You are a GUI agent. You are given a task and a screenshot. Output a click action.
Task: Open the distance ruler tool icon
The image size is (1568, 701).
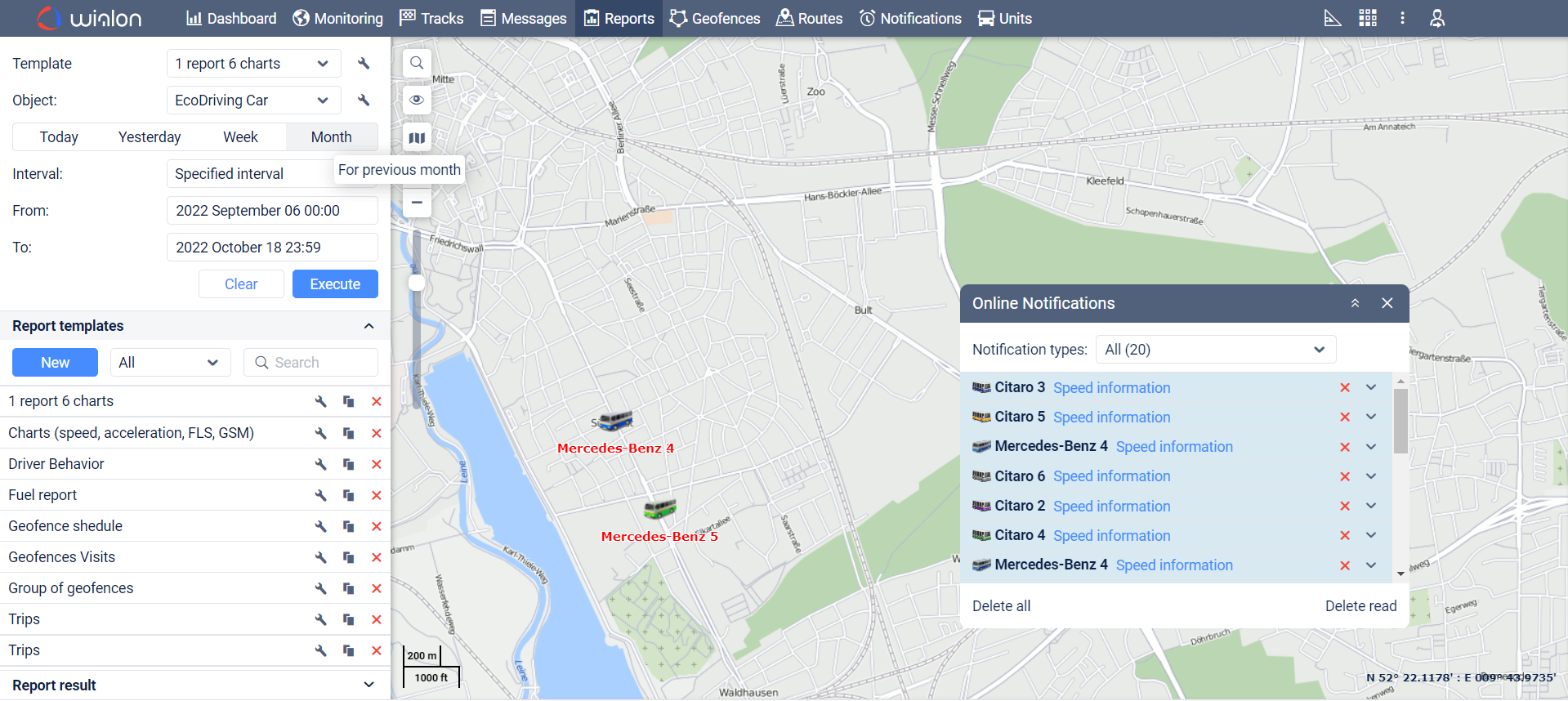[x=1333, y=18]
